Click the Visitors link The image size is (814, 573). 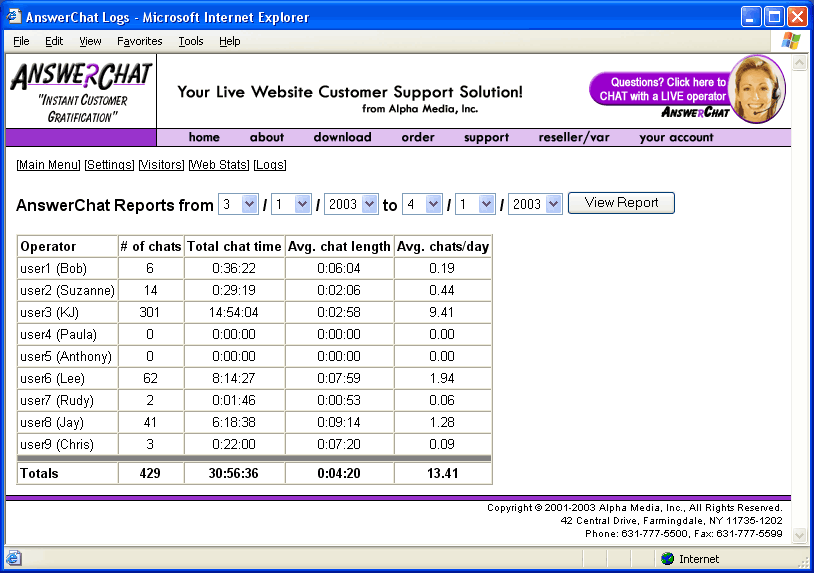pos(161,165)
